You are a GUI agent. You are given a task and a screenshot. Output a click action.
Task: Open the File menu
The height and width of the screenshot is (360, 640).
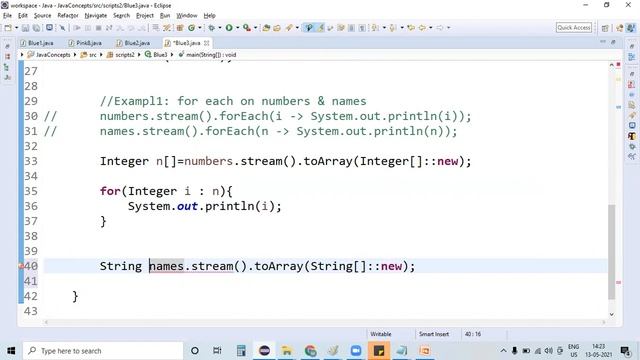click(x=7, y=16)
